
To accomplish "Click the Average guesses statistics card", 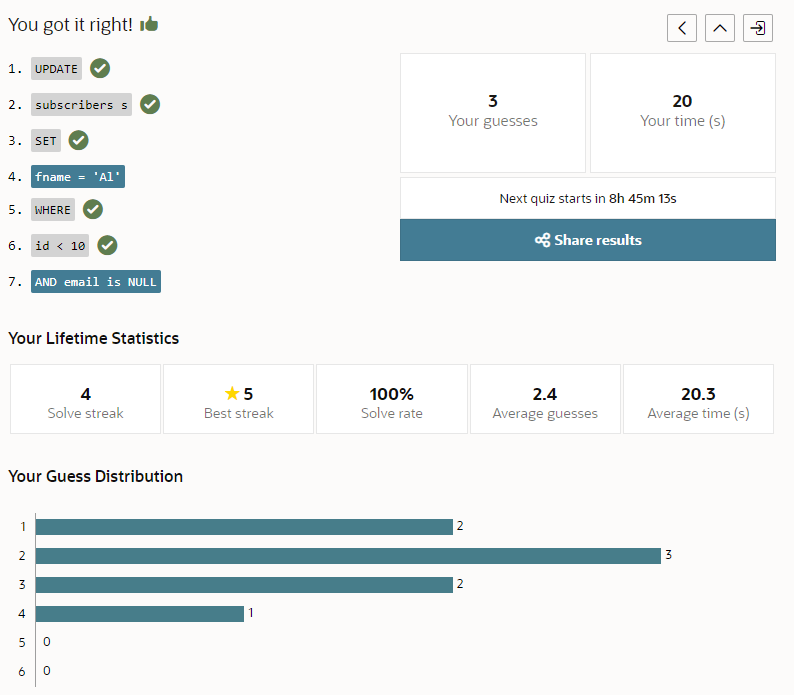I will [545, 399].
